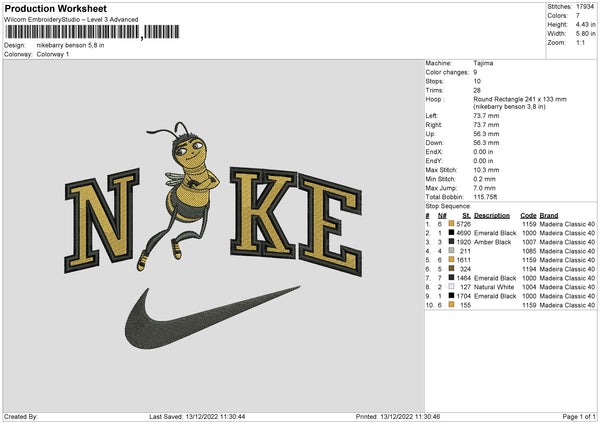600x424 pixels.
Task: Select the Down label in the measurements
Action: point(434,143)
